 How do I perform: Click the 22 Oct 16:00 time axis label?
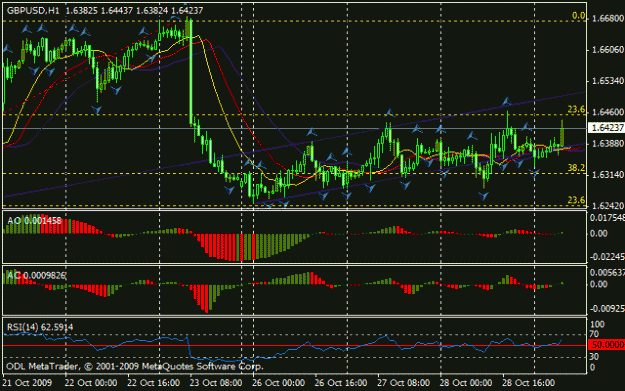(x=153, y=383)
